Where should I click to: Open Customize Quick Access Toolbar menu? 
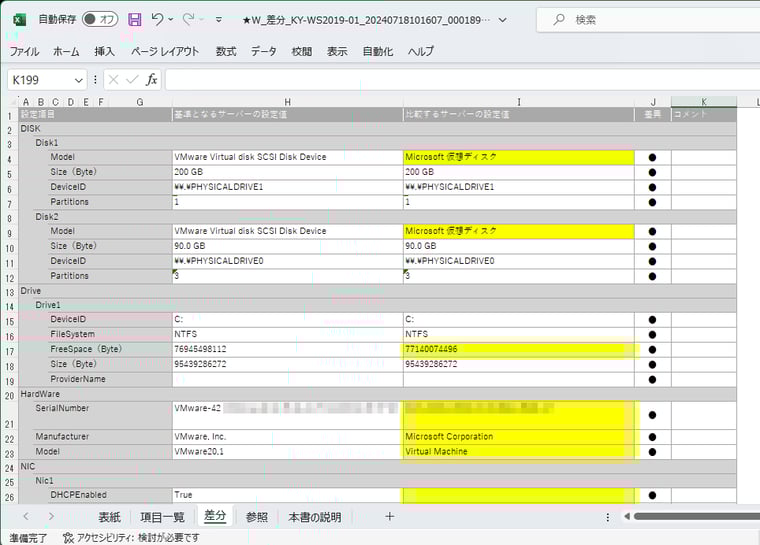219,20
